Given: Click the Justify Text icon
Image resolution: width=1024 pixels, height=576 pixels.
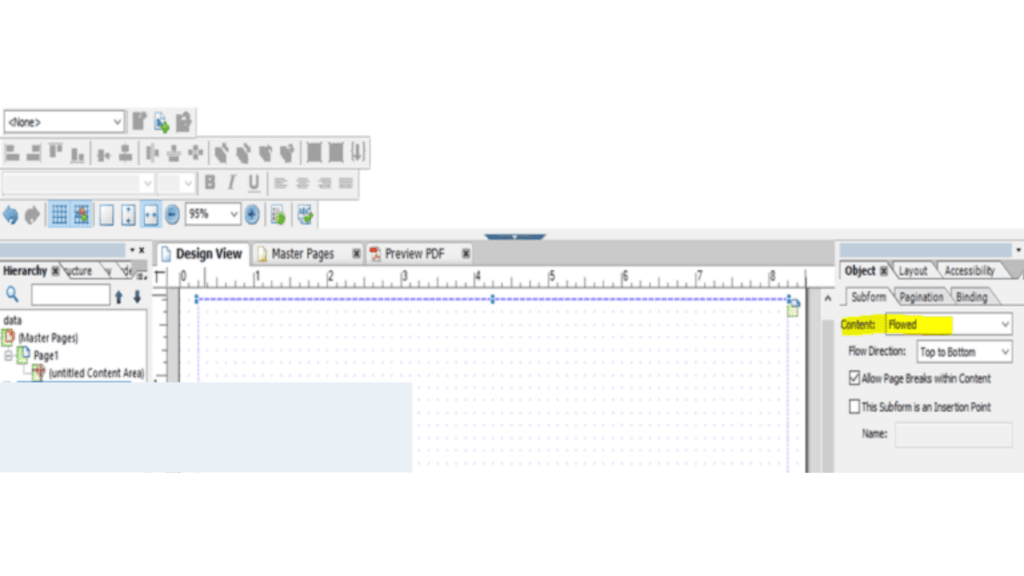Looking at the screenshot, I should pyautogui.click(x=346, y=183).
